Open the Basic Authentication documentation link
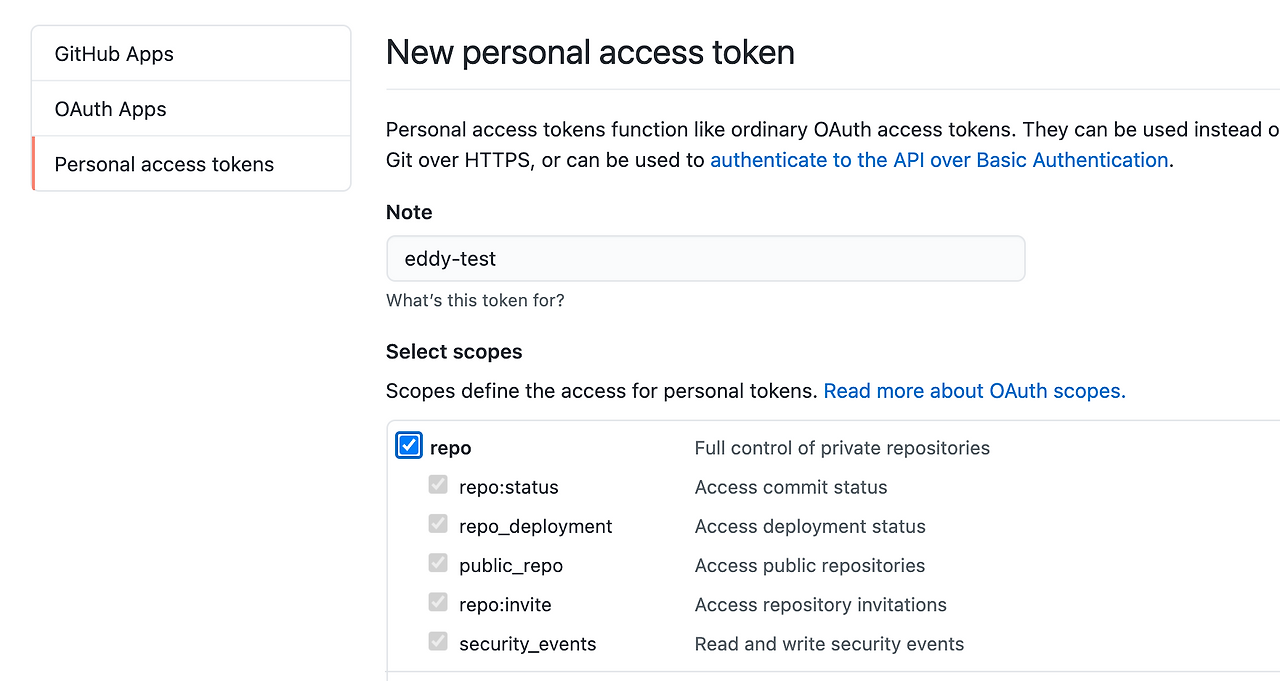The width and height of the screenshot is (1280, 681). pos(939,160)
